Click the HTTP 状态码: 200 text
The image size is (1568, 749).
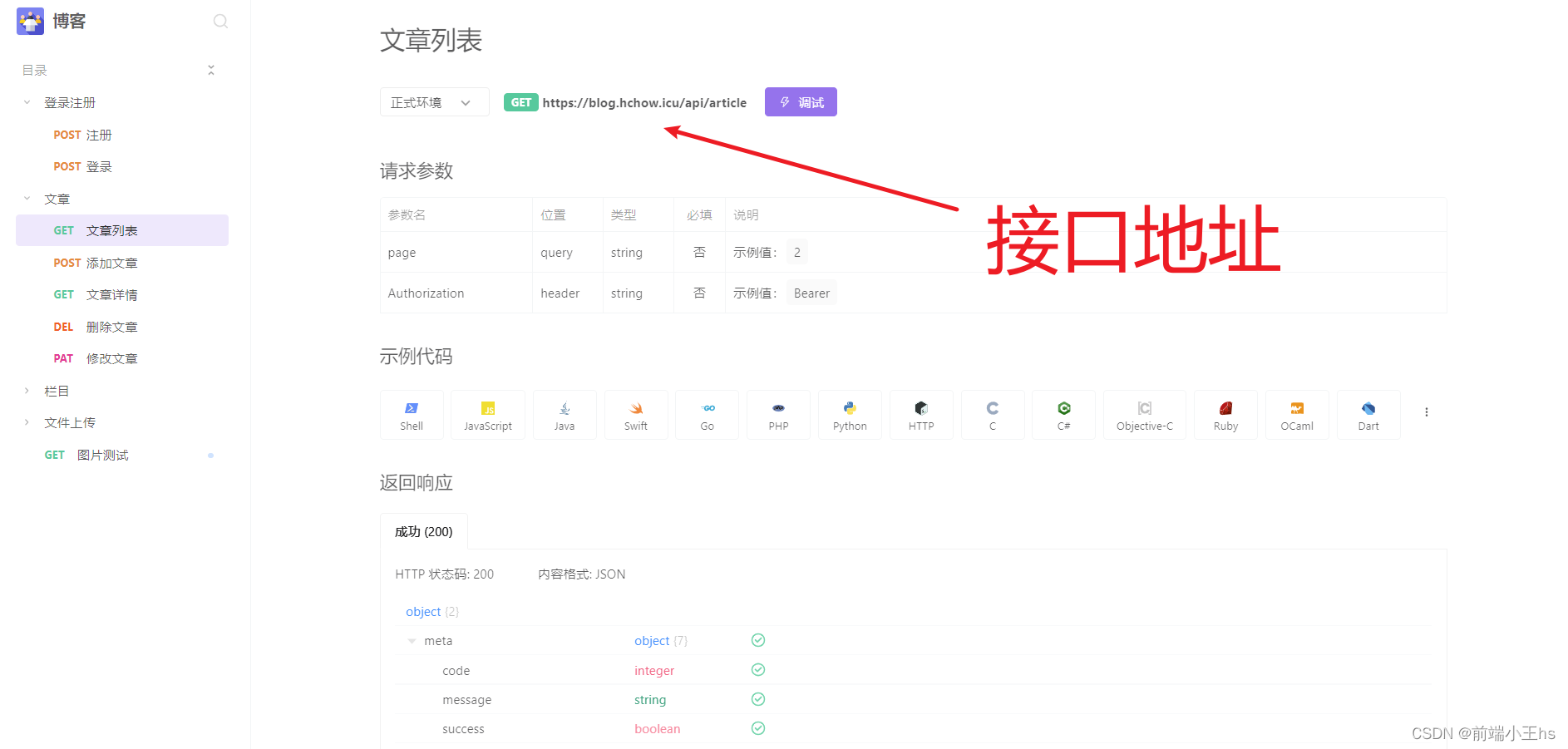click(x=445, y=574)
